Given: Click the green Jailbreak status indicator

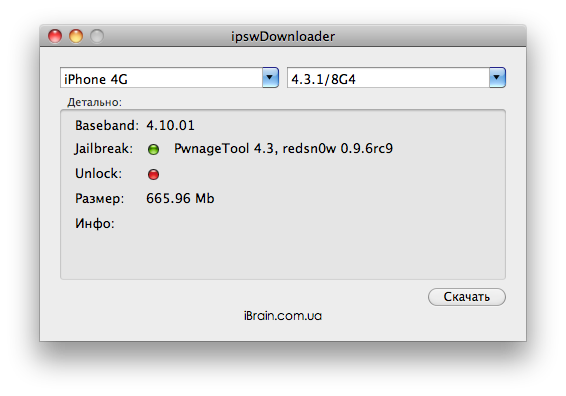Looking at the screenshot, I should coord(153,149).
